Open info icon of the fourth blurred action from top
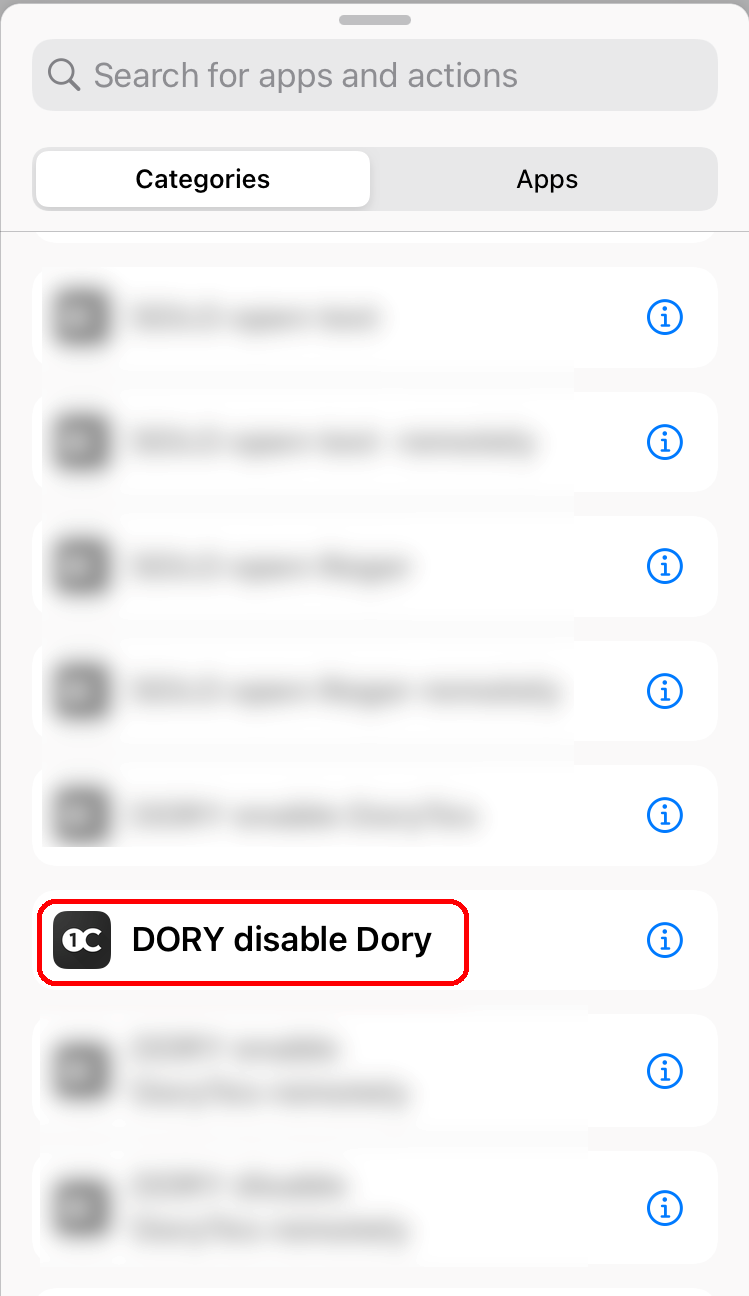749x1296 pixels. [664, 691]
